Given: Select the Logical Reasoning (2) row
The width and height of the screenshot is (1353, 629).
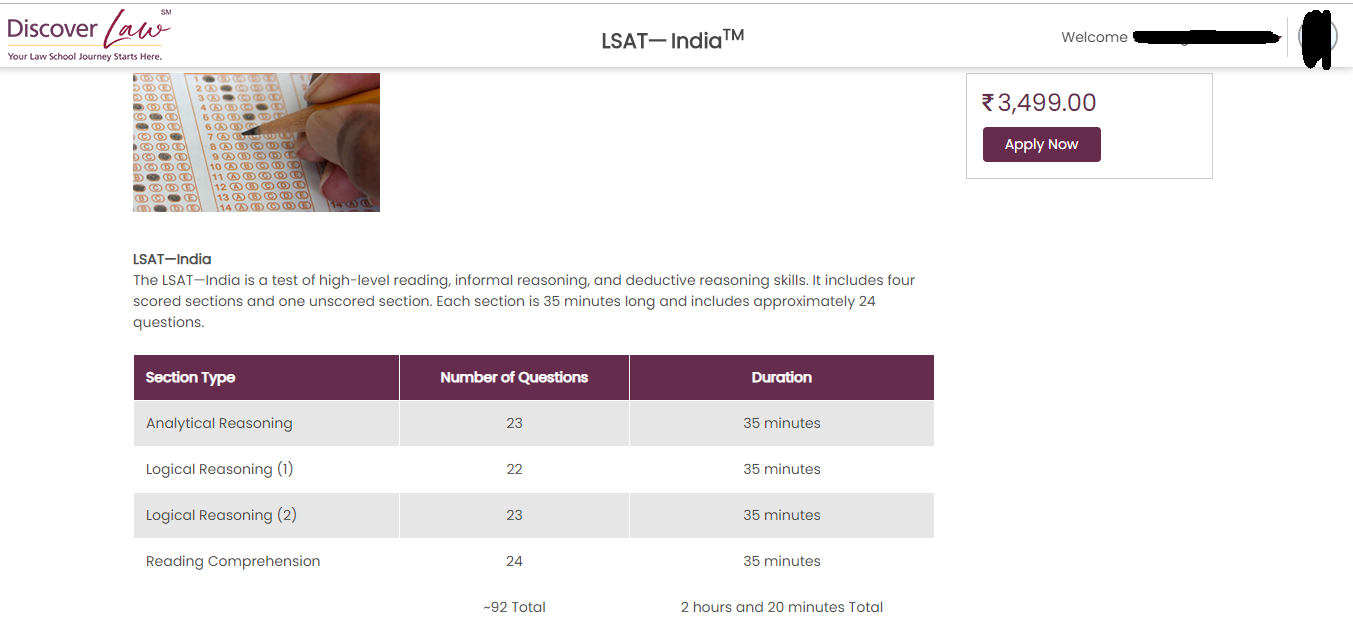Looking at the screenshot, I should pos(219,515).
